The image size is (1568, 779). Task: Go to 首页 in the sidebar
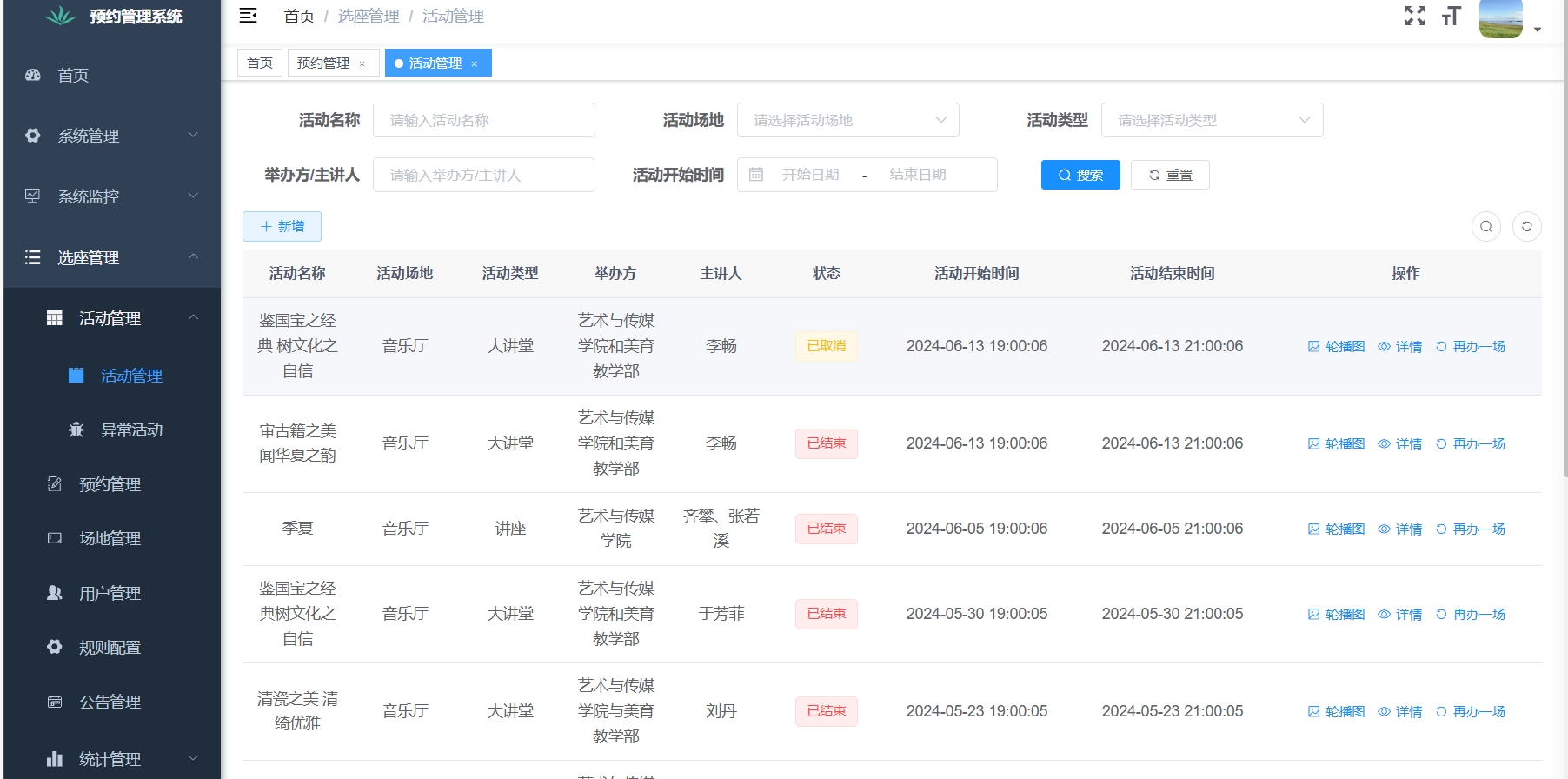pyautogui.click(x=112, y=75)
